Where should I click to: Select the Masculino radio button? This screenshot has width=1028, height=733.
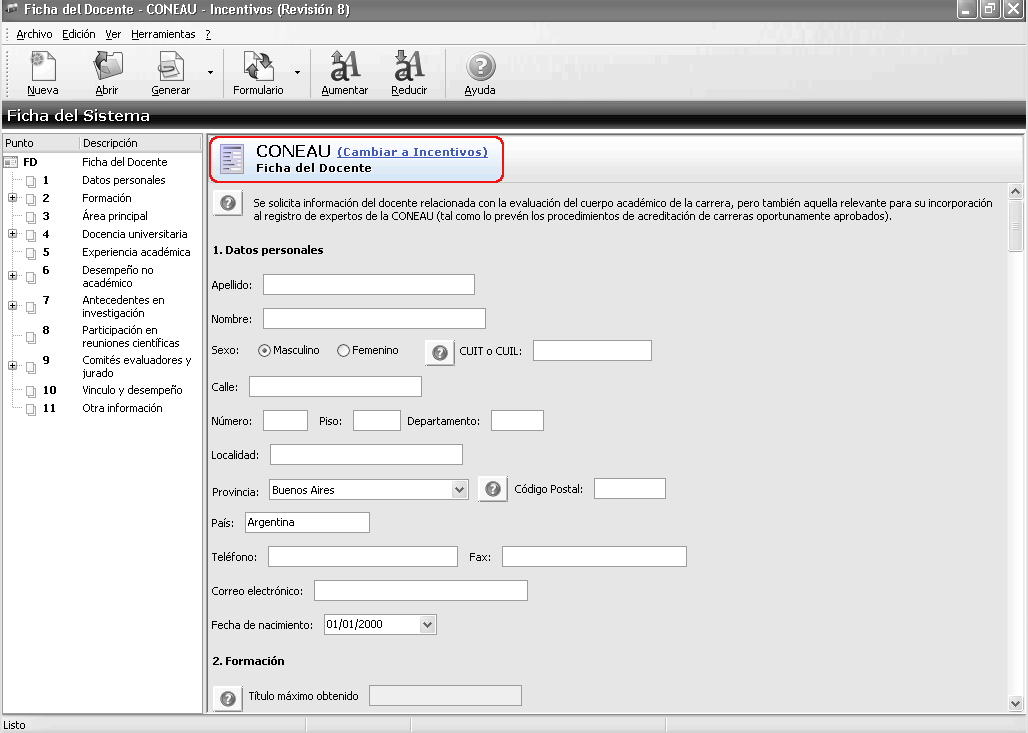(x=265, y=351)
